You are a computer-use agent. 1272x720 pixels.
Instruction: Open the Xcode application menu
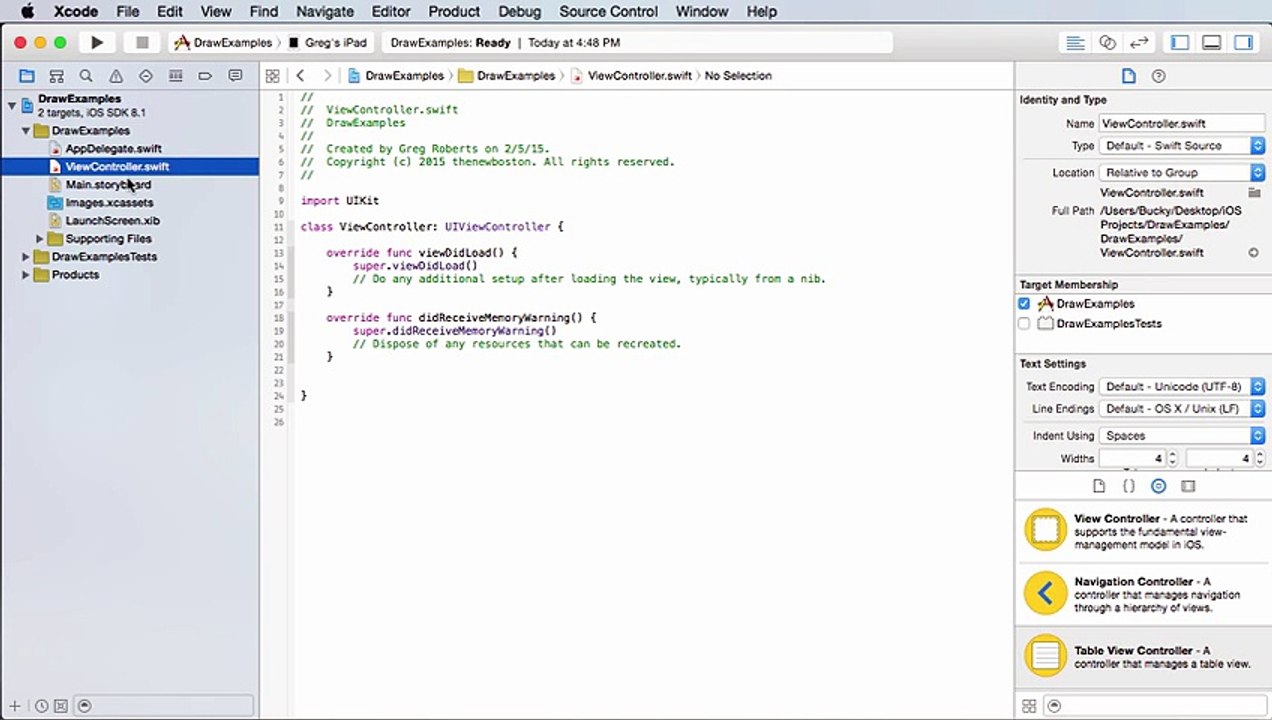tap(76, 12)
